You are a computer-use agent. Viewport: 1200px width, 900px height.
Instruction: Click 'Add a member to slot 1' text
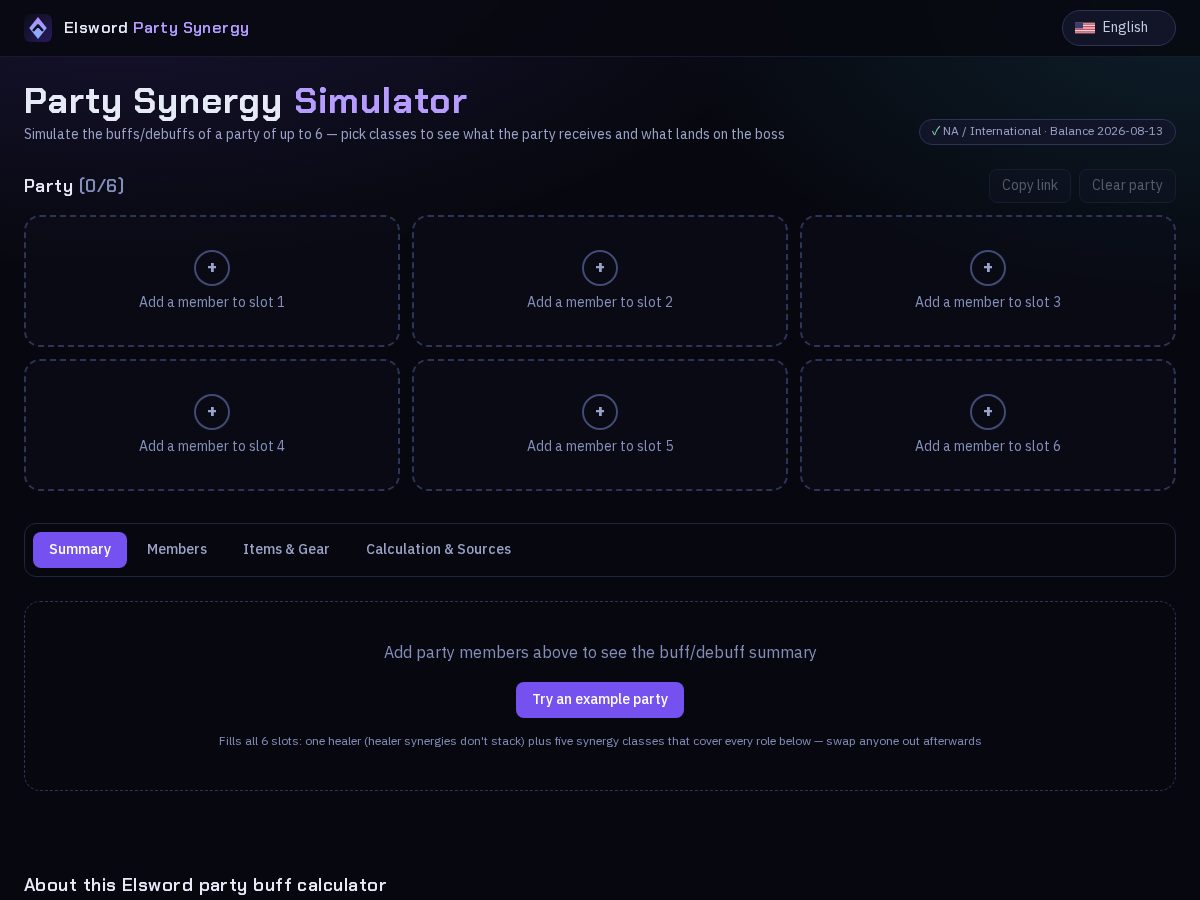[212, 302]
